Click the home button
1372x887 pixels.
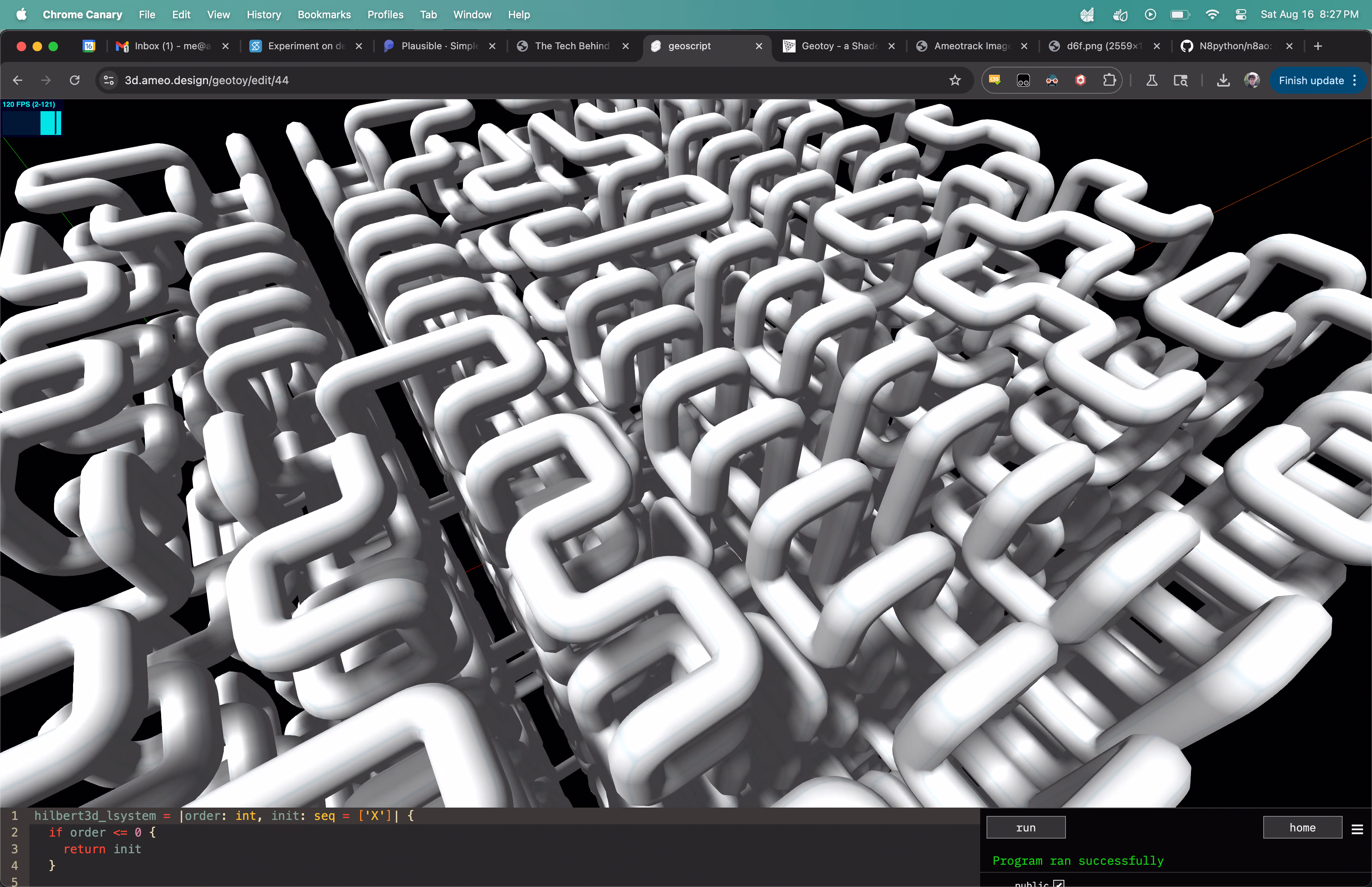(x=1301, y=827)
